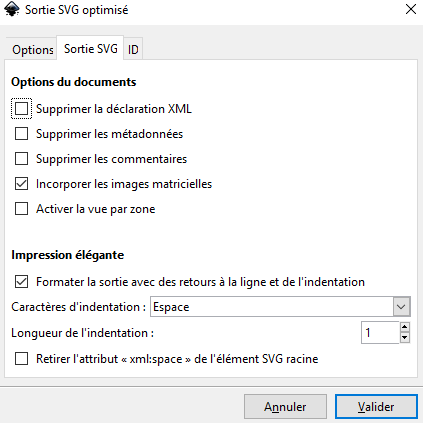Viewport: 423px width, 423px height.
Task: Select the Espace combo box field
Action: click(280, 306)
